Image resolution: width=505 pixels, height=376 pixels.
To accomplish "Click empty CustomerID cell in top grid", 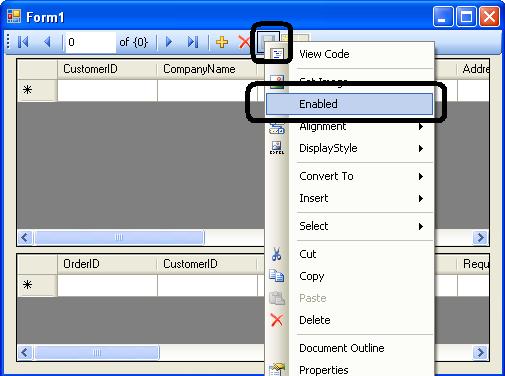I will point(107,90).
